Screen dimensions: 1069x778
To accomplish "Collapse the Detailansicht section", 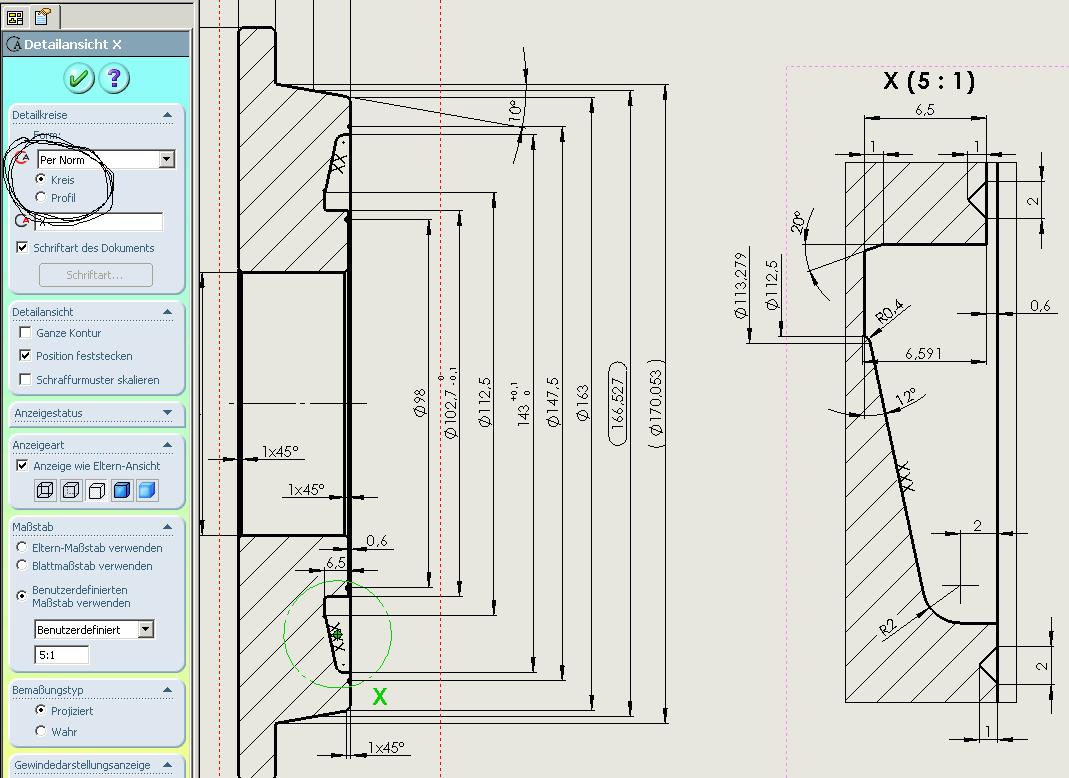I will pyautogui.click(x=168, y=312).
